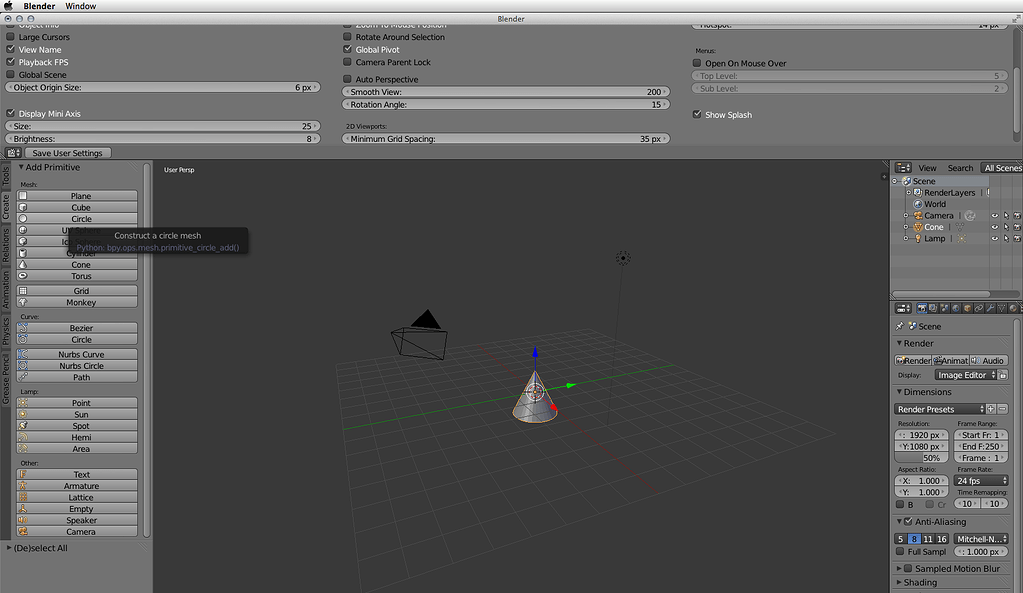Disable Playback FPS checkbox
The height and width of the screenshot is (593, 1023).
10,61
